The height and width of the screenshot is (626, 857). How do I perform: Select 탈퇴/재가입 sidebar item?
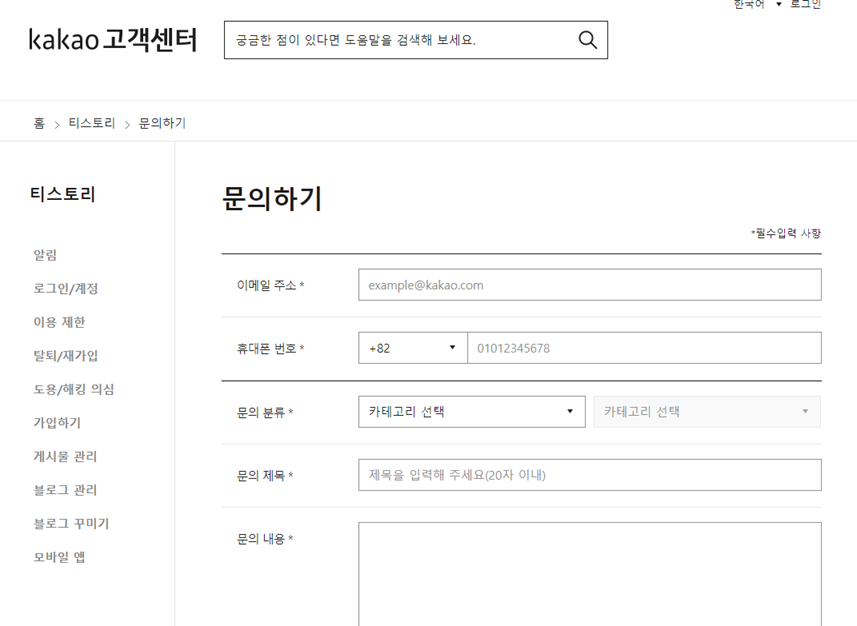tap(66, 355)
